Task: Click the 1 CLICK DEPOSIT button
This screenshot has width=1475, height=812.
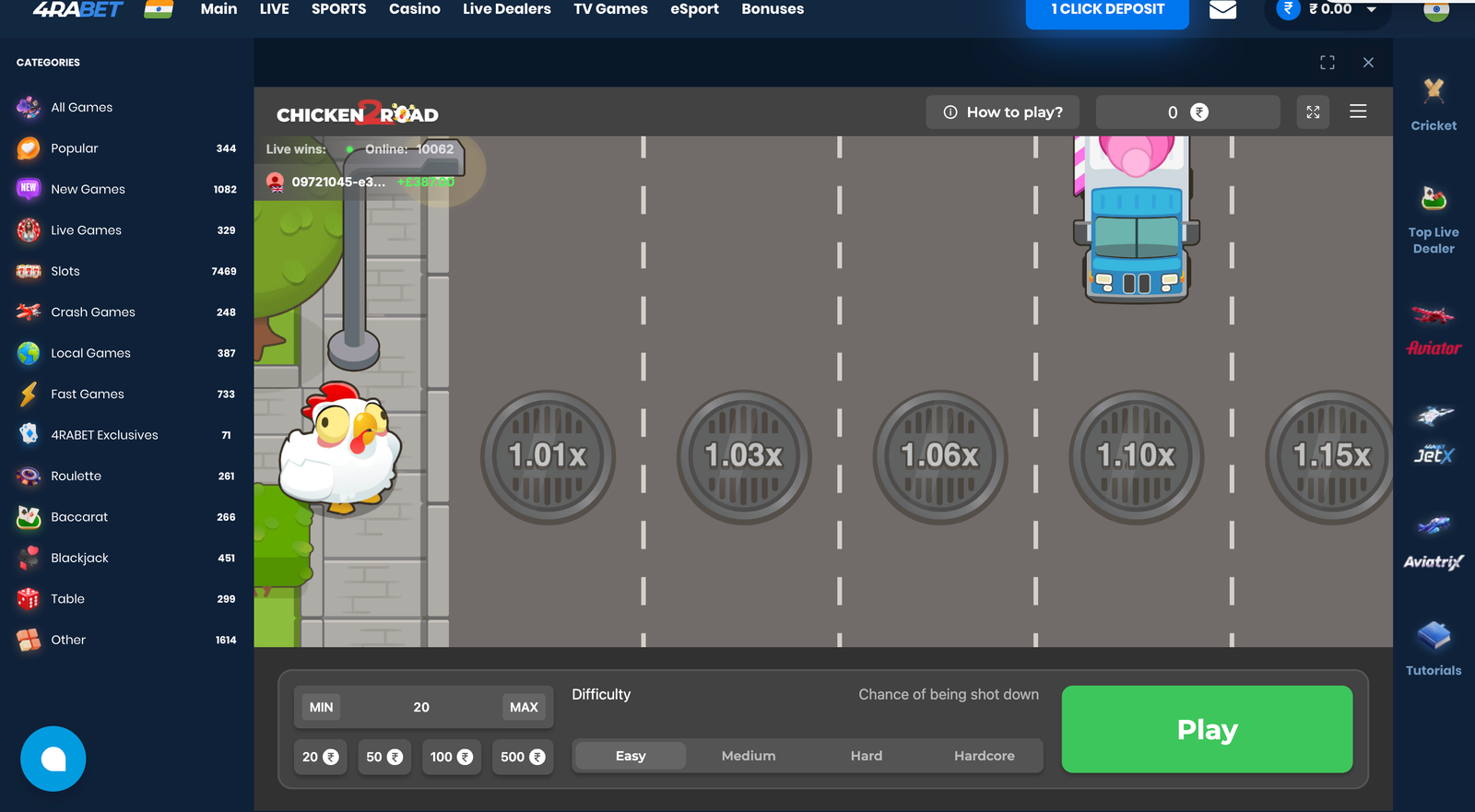Action: point(1107,12)
